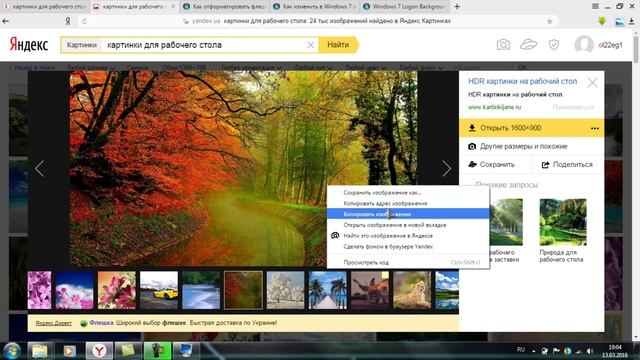640x360 pixels.
Task: Open Windows Explorer from taskbar
Action: click(x=40, y=351)
